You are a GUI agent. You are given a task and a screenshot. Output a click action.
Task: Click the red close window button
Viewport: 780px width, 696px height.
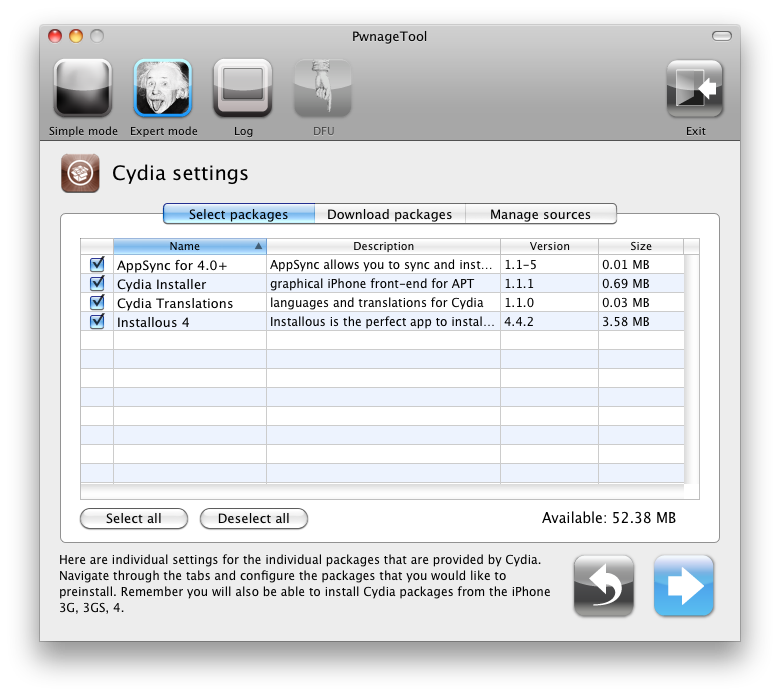click(55, 36)
